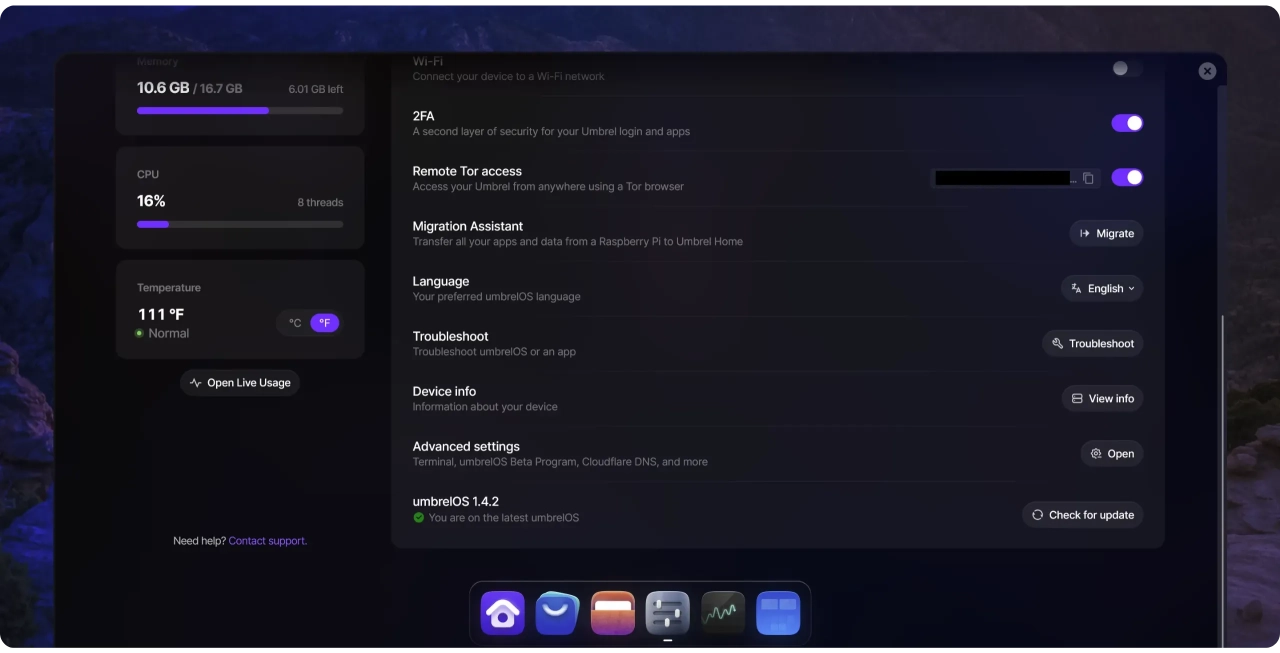The width and height of the screenshot is (1280, 653).
Task: Open Live Usage monitor icon in dock
Action: click(722, 613)
